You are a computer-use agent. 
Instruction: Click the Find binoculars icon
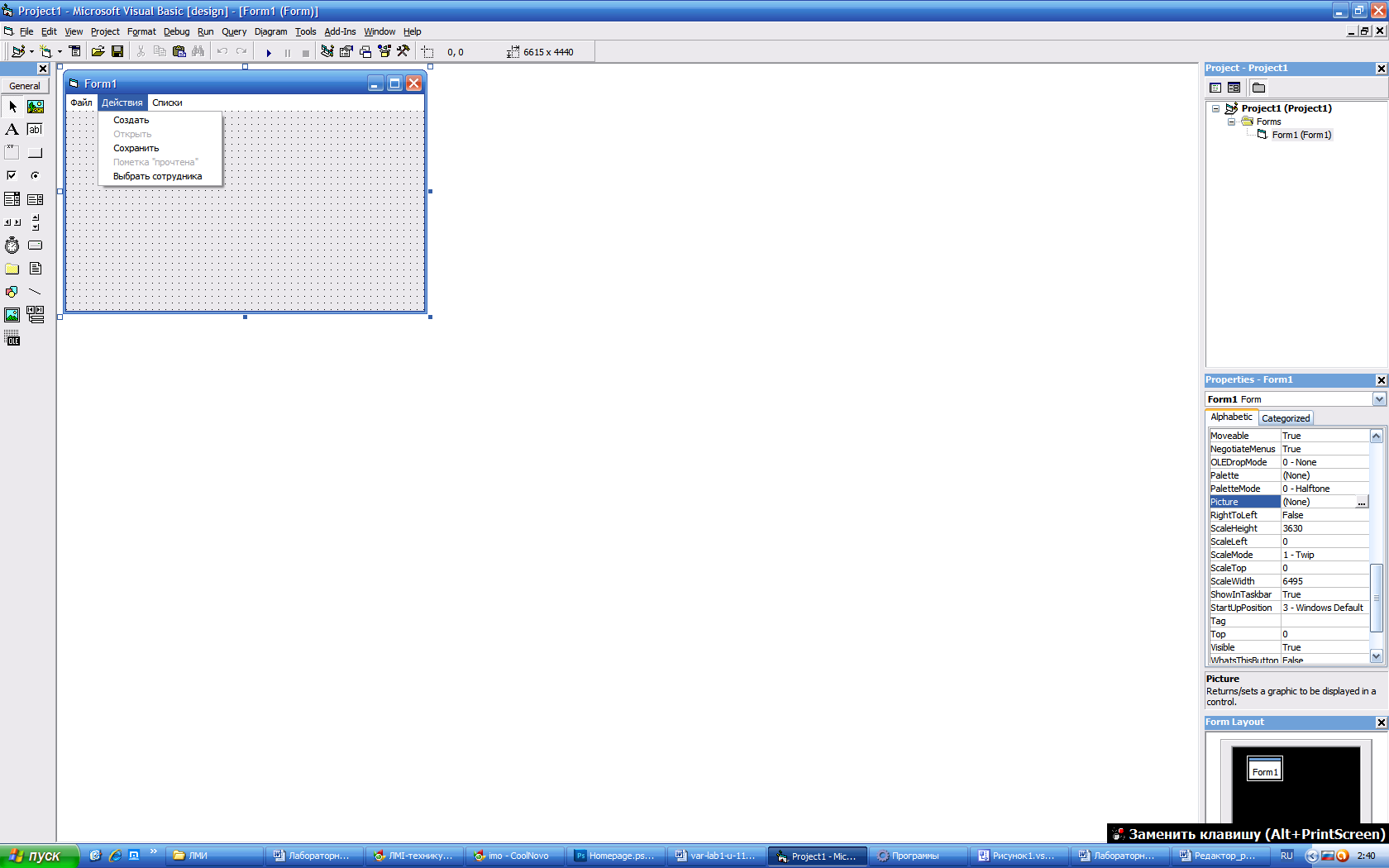(198, 51)
